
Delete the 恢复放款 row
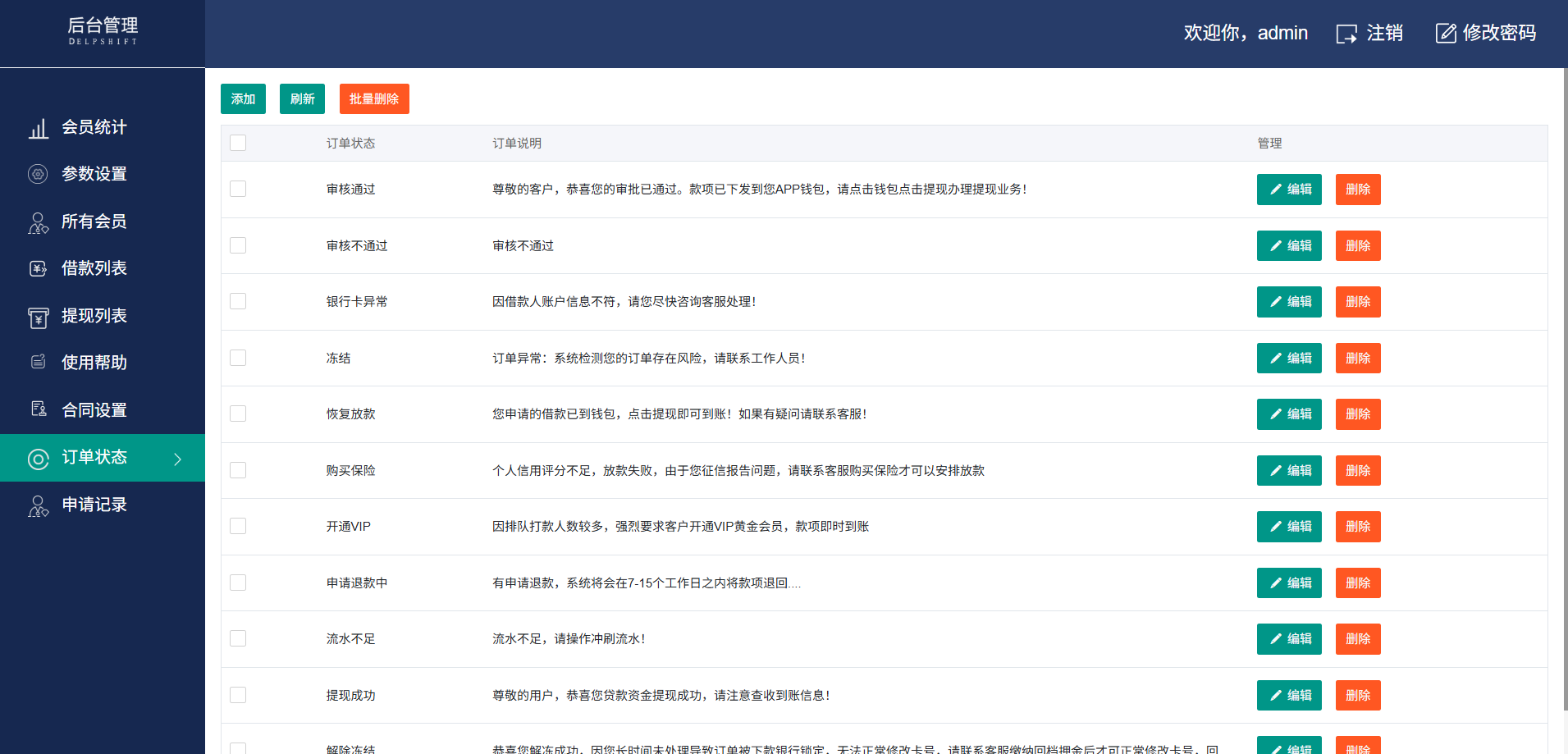tap(1358, 414)
